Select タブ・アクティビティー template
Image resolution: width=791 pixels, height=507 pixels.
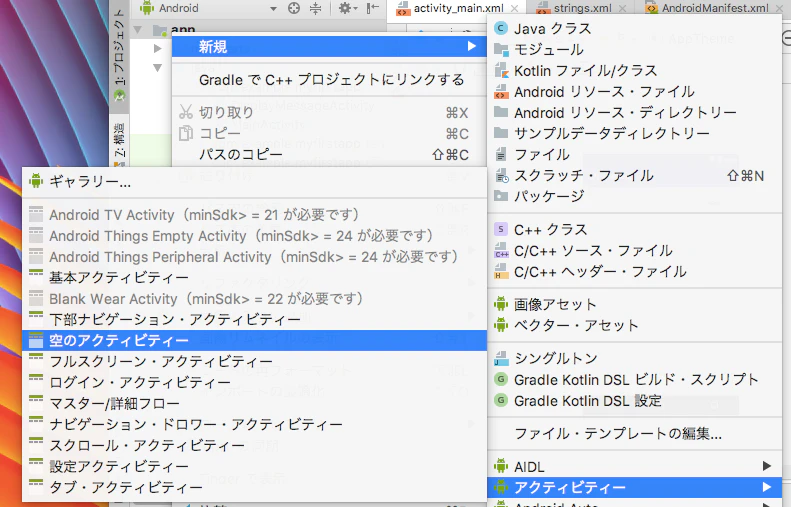click(x=254, y=487)
